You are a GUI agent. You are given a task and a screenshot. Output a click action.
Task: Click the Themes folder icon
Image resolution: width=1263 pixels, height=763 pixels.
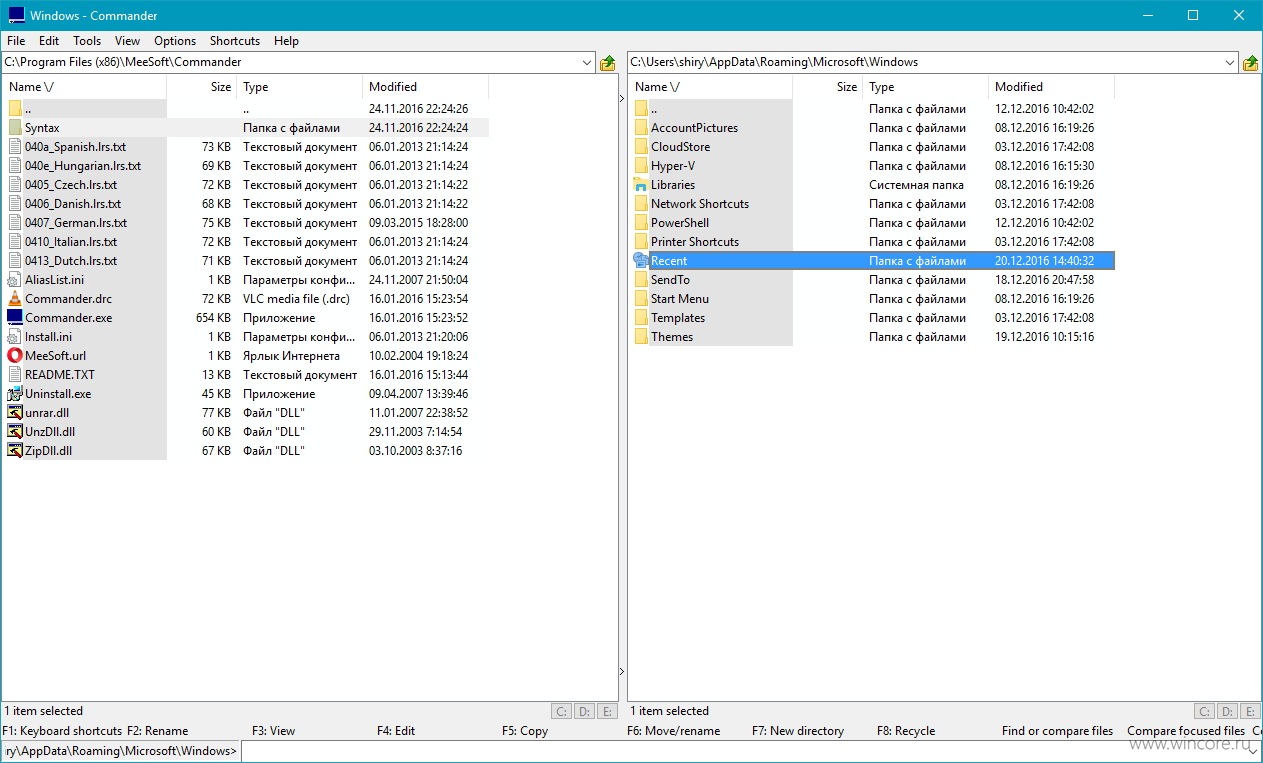(x=641, y=337)
